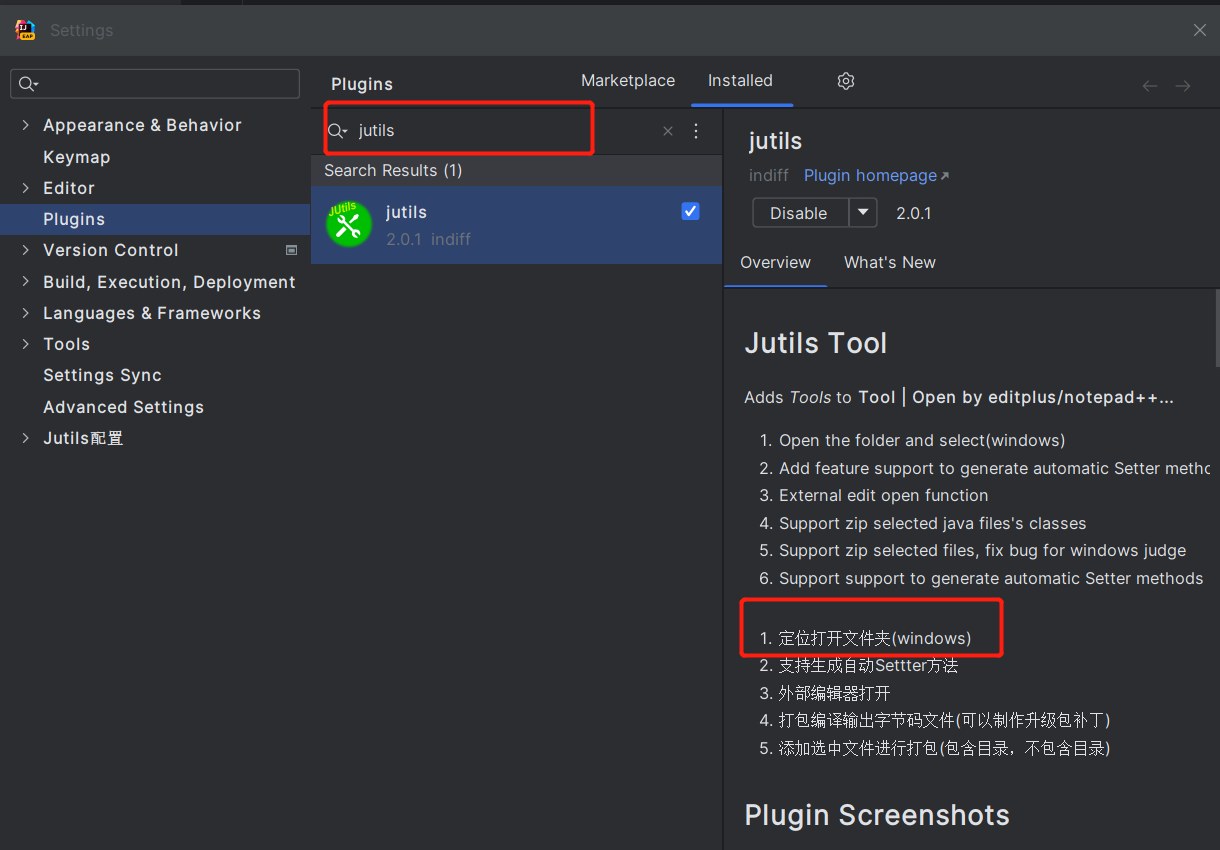Expand the Jutils配置 settings node

click(x=25, y=438)
